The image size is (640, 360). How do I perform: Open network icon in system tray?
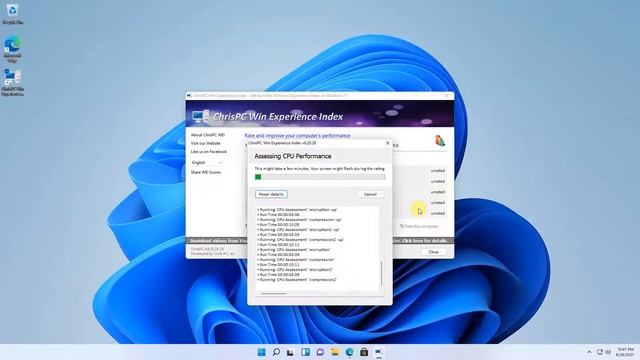600,352
